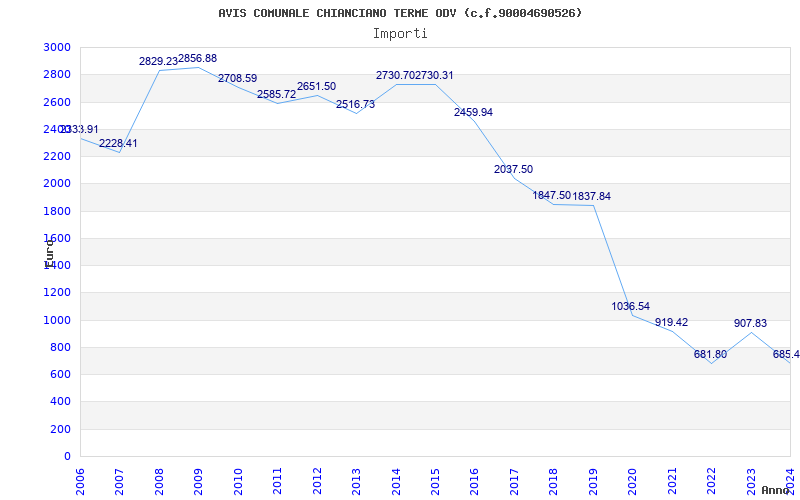Click the Euro y-axis label
Viewport: 800px width, 500px height.
[49, 251]
